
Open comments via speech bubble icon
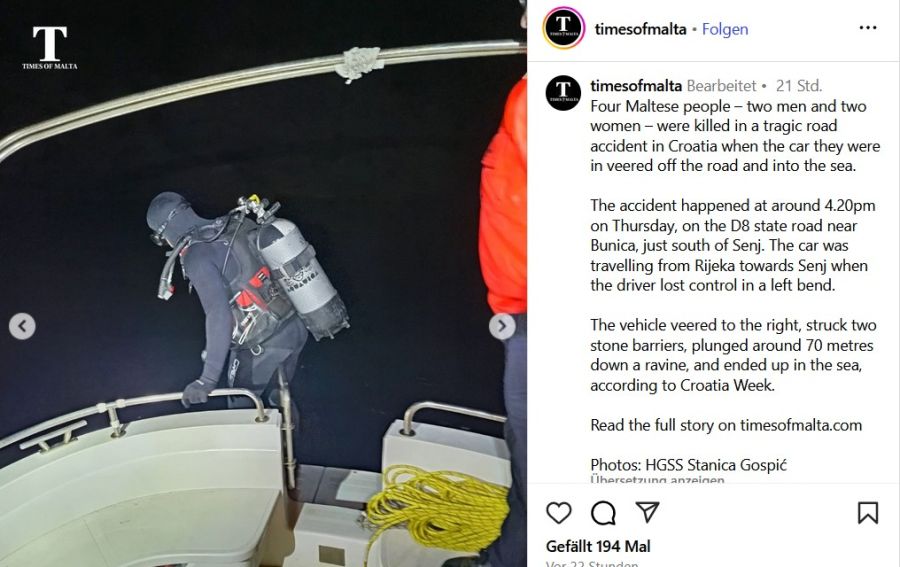(603, 512)
